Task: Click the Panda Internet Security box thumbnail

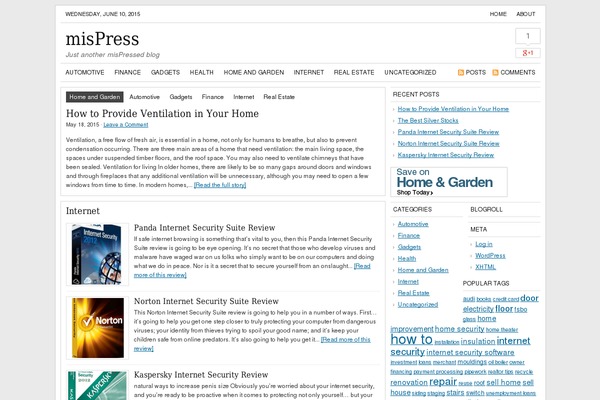Action: tap(98, 255)
